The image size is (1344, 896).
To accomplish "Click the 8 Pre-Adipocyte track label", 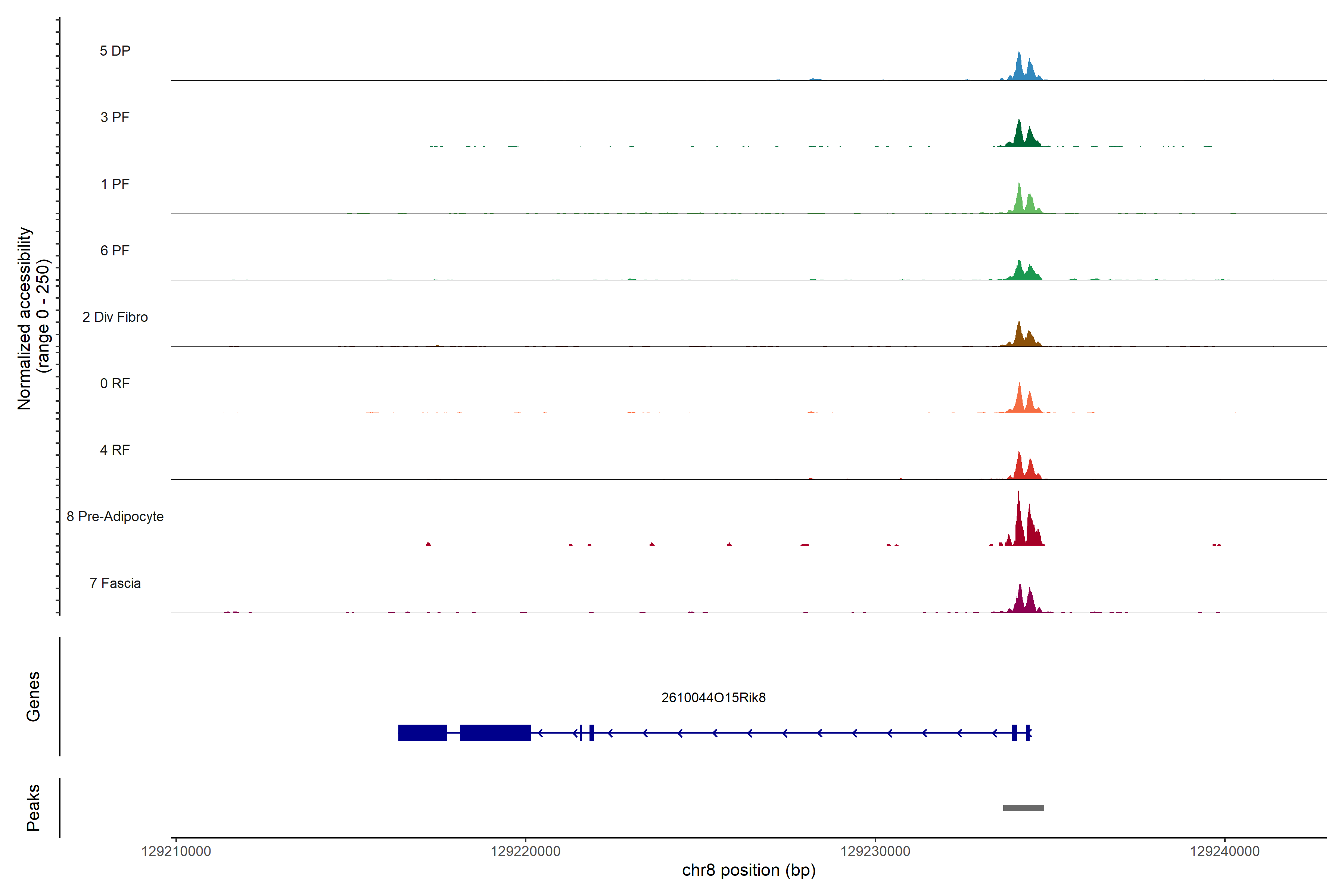I will [x=115, y=517].
